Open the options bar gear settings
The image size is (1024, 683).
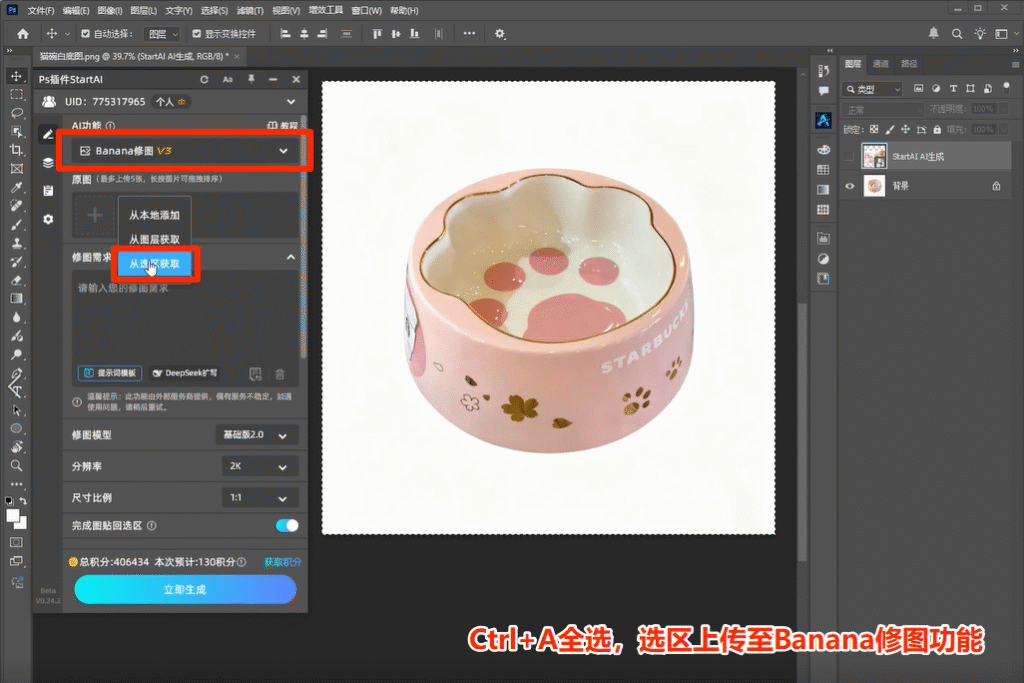coord(500,34)
